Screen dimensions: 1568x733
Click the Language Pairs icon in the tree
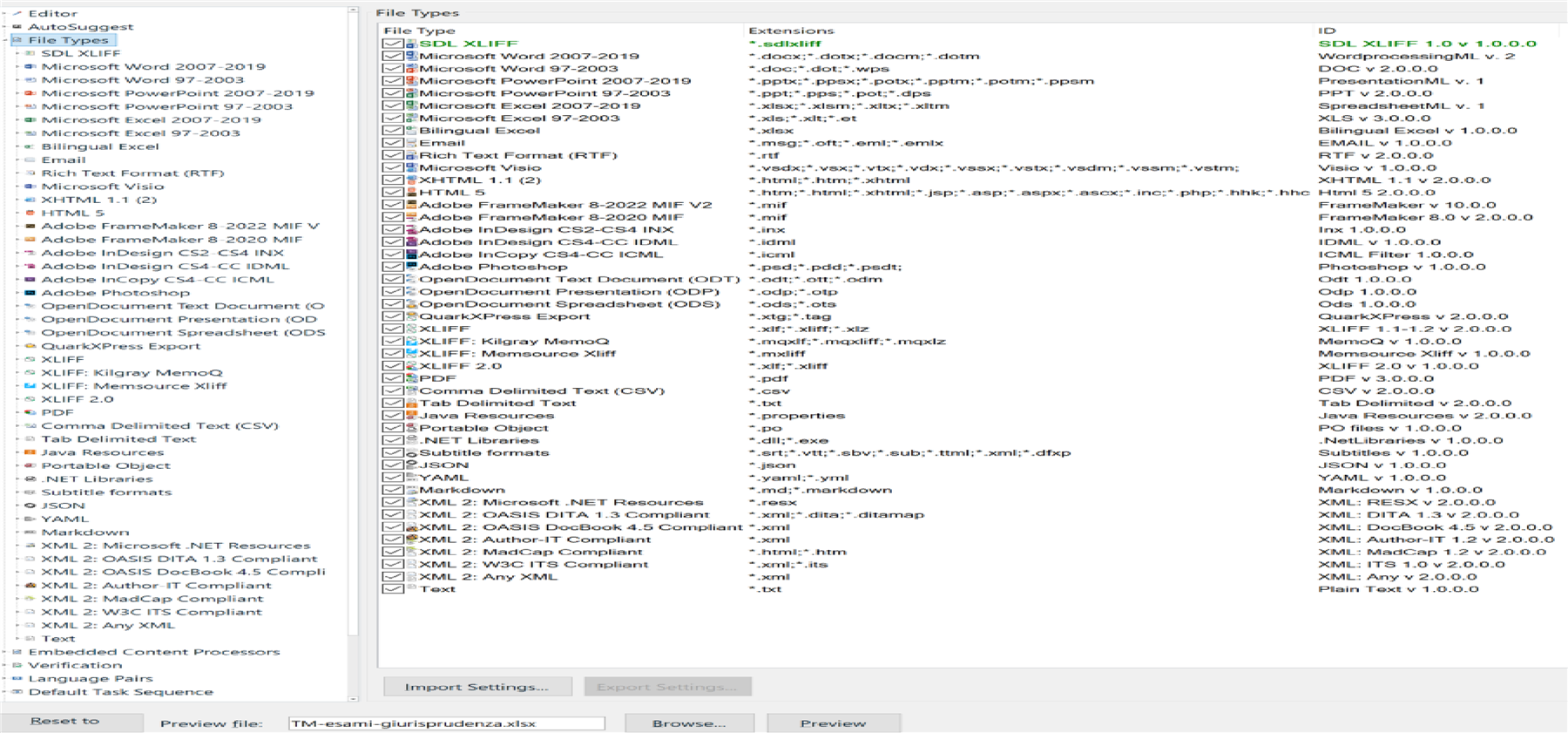click(17, 679)
